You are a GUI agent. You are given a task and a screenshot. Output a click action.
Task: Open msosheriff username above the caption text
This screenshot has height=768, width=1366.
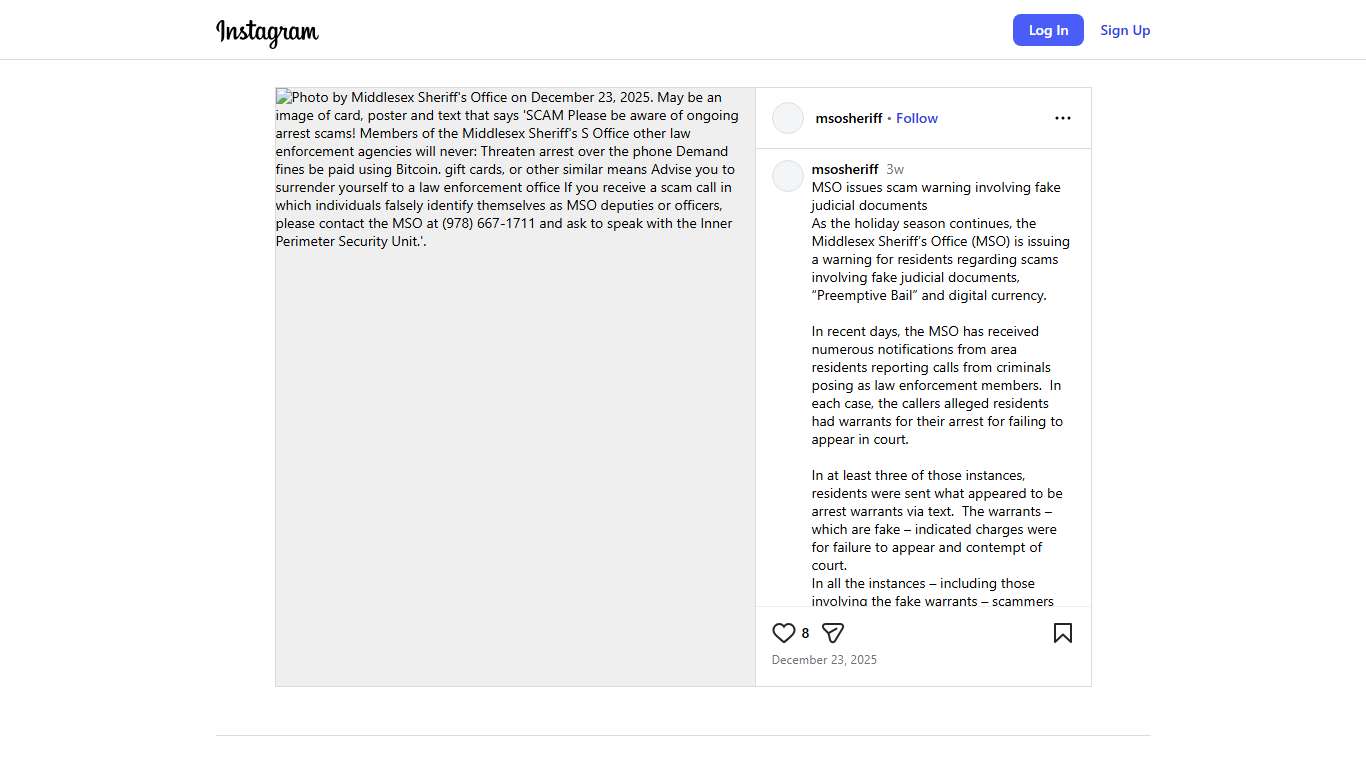[845, 169]
